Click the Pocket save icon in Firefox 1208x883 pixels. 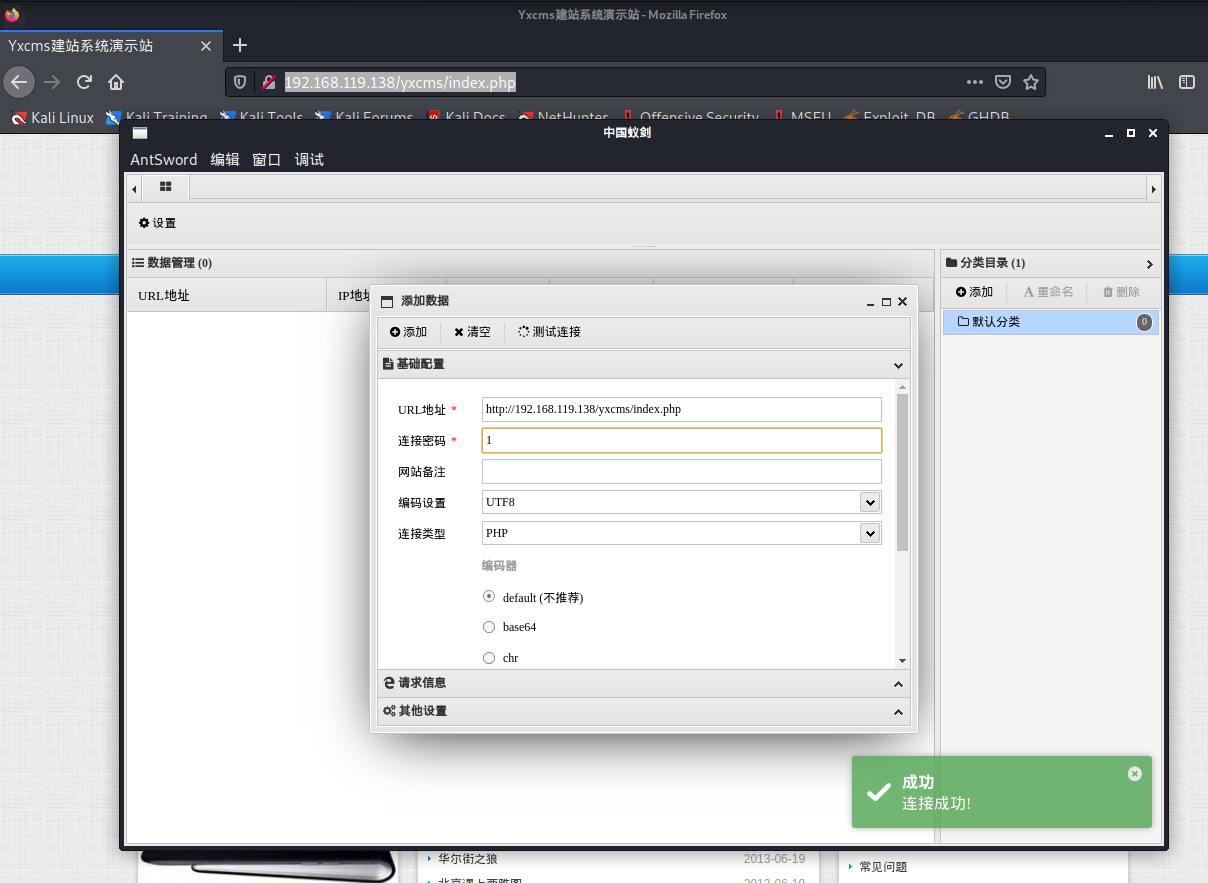(x=1003, y=82)
